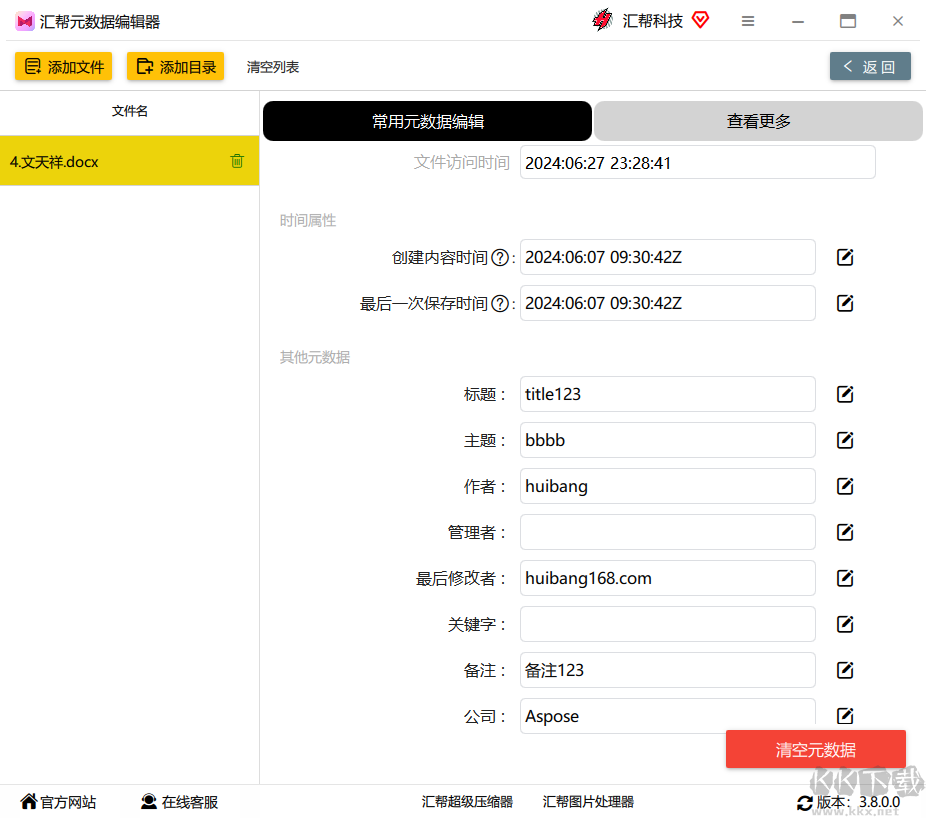Viewport: 926px width, 818px height.
Task: Switch to 查看更多 tab
Action: pyautogui.click(x=758, y=121)
